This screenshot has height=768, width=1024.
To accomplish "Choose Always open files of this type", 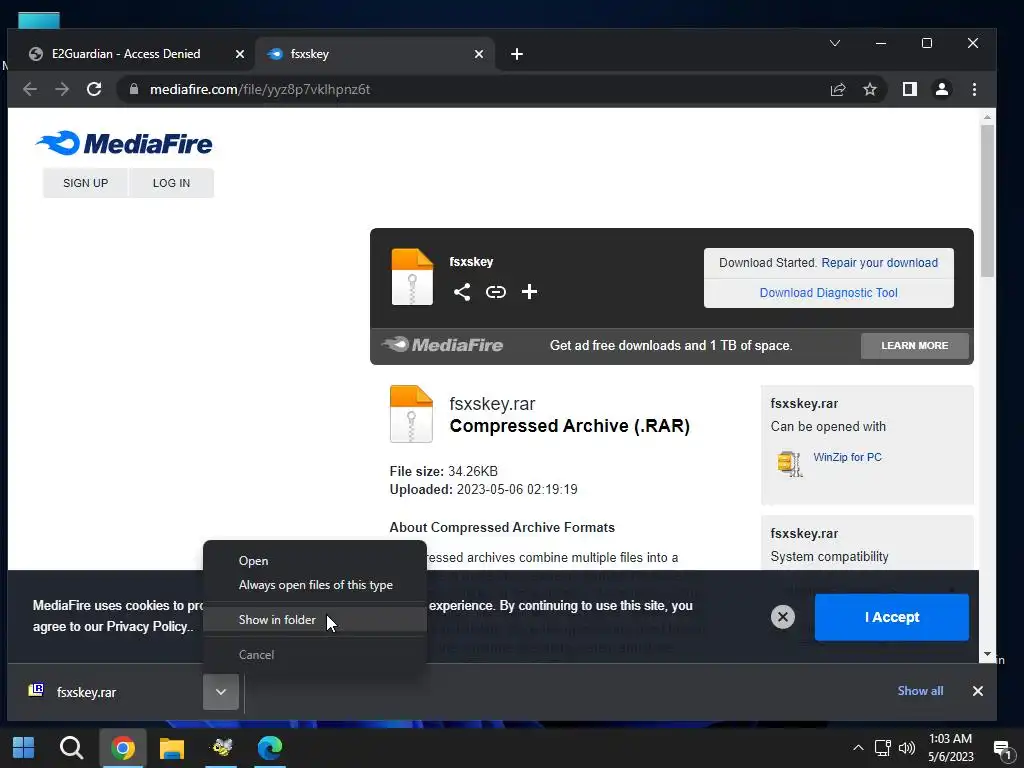I will click(x=315, y=585).
